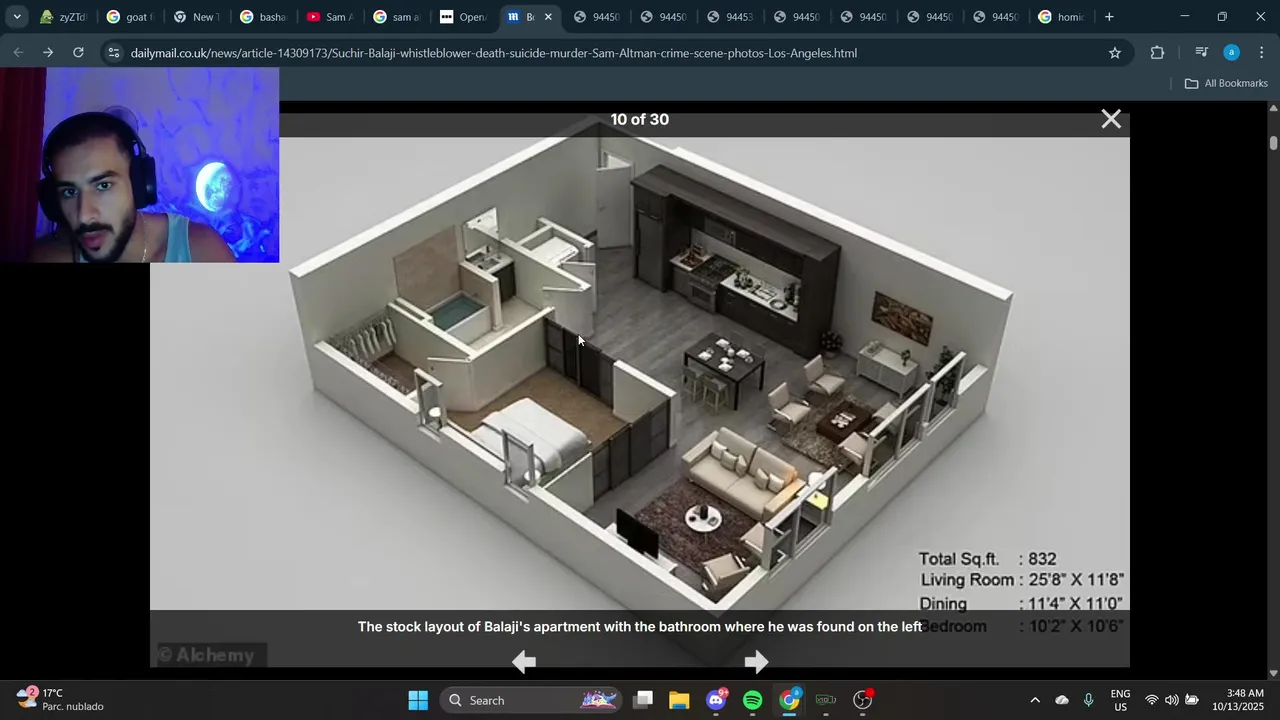Open a new browser tab

pos(1109,17)
